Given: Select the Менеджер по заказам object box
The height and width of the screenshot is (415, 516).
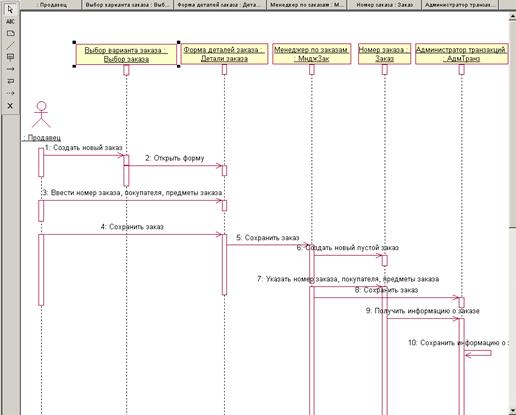Looking at the screenshot, I should [312, 54].
